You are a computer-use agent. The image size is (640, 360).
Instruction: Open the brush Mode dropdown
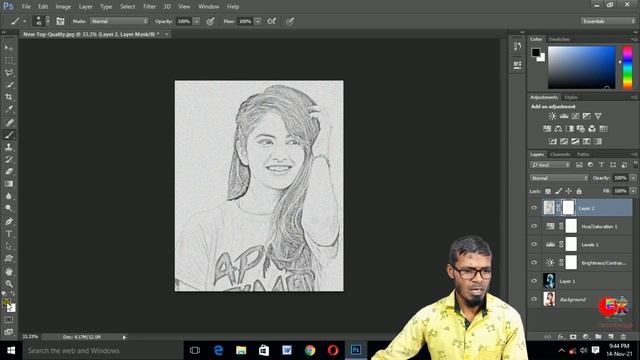pos(119,21)
